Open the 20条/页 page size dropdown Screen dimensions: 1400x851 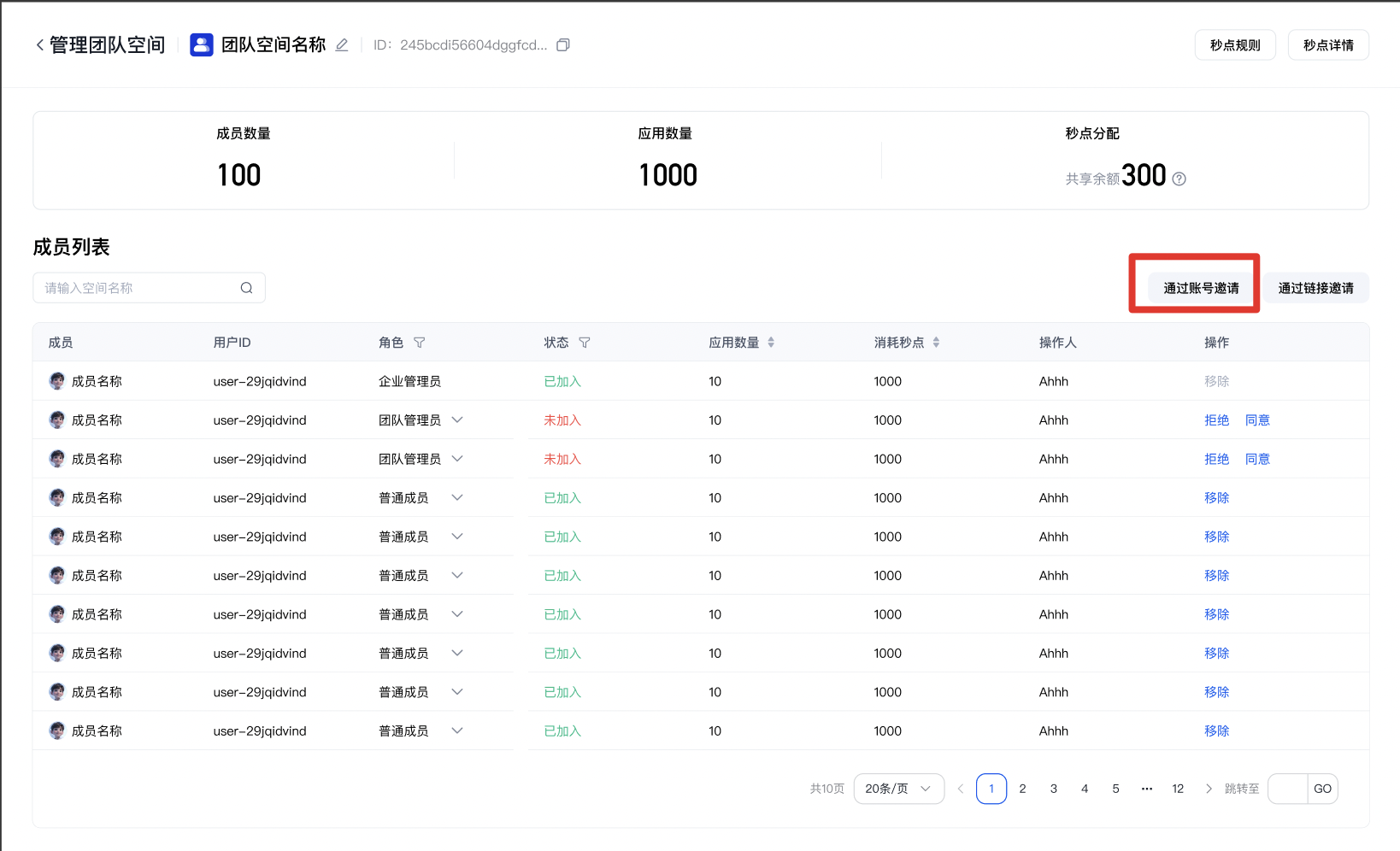click(898, 789)
